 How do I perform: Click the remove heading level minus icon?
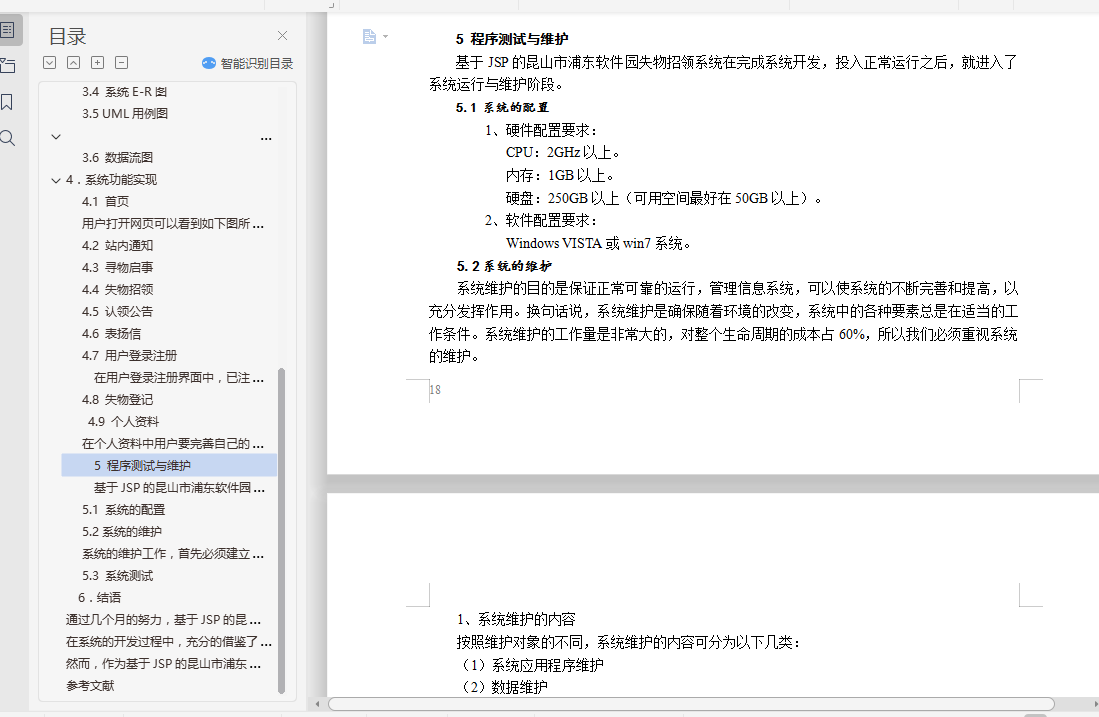coord(121,62)
